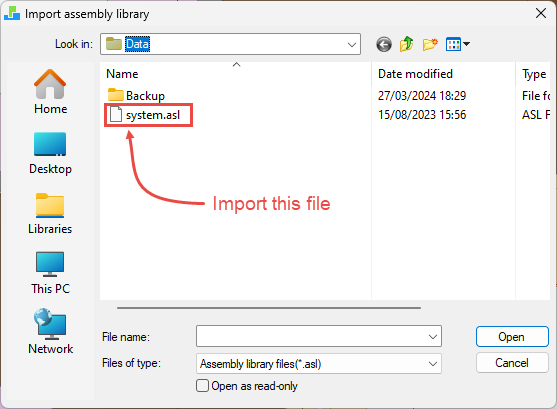Click the Open button
The image size is (557, 409).
[512, 337]
